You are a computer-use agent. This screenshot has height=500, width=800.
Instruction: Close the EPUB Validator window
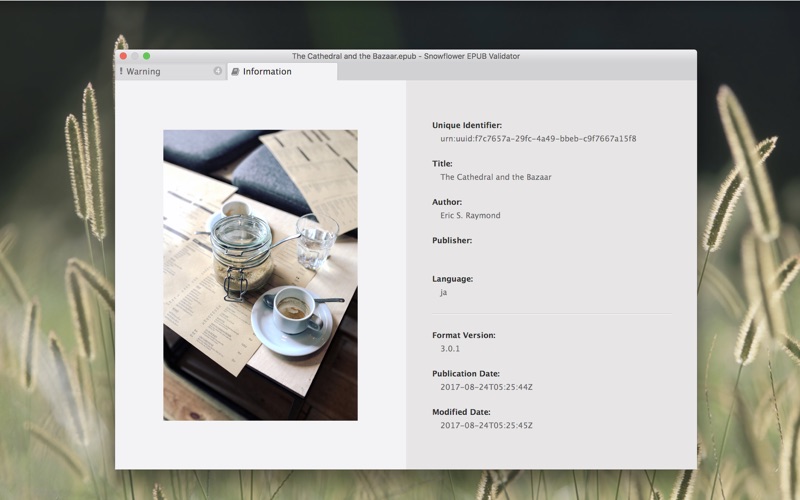(123, 56)
